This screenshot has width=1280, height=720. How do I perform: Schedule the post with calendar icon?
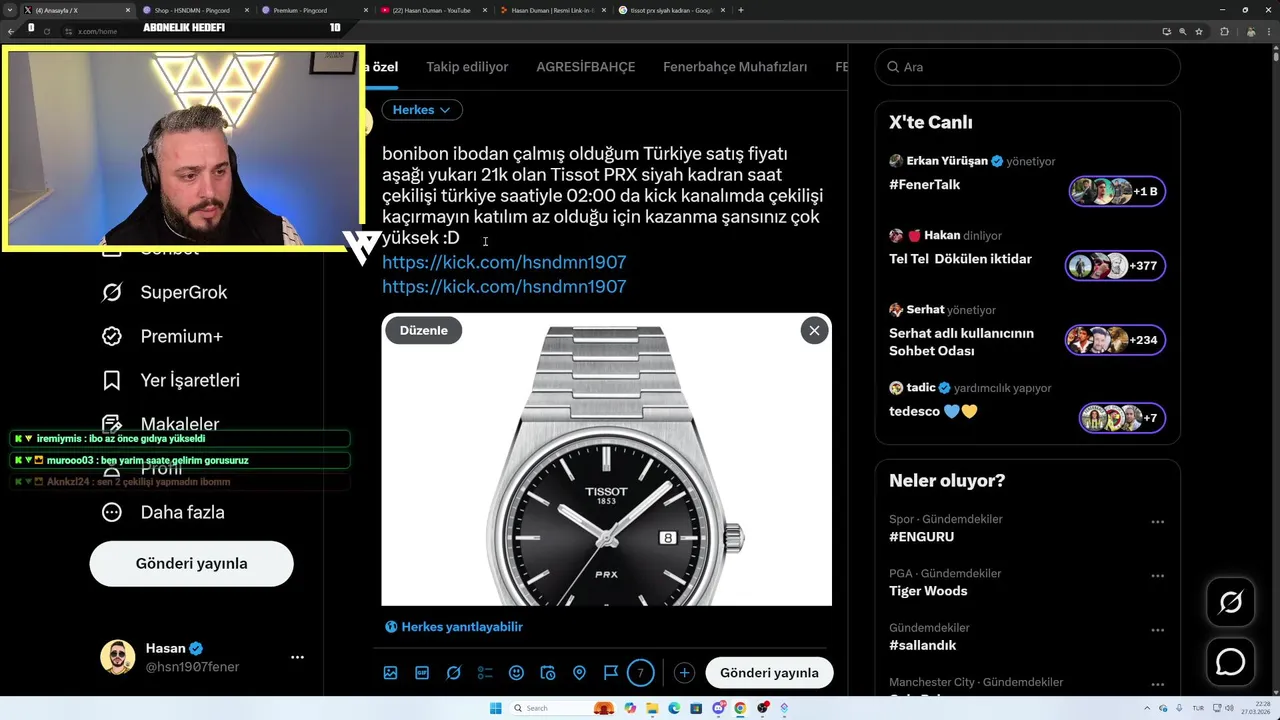[x=547, y=673]
